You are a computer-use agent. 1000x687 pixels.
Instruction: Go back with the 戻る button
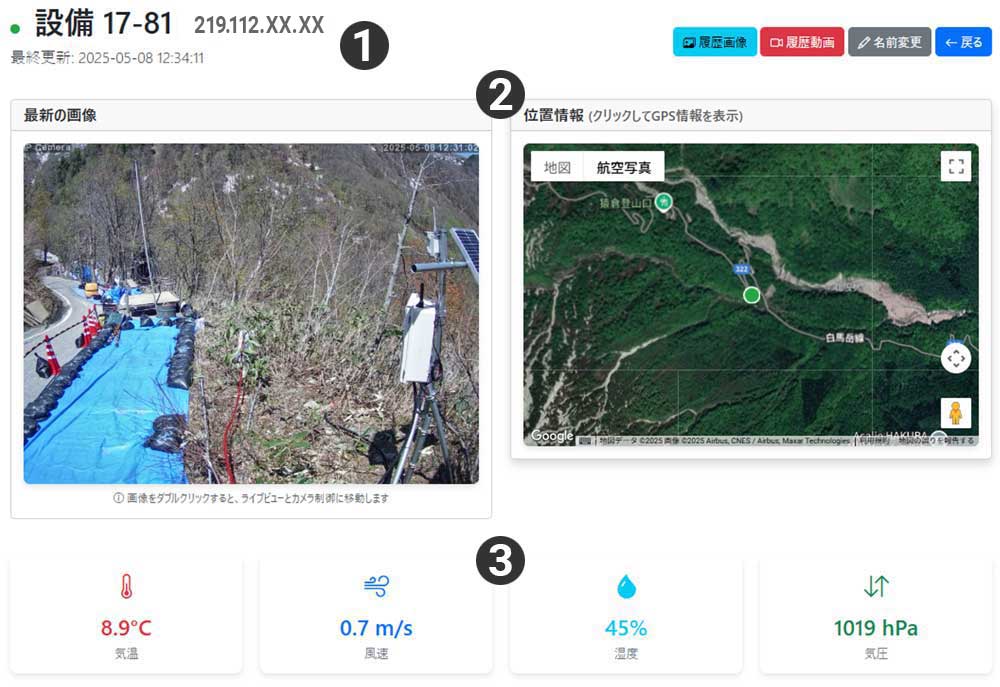(x=963, y=42)
